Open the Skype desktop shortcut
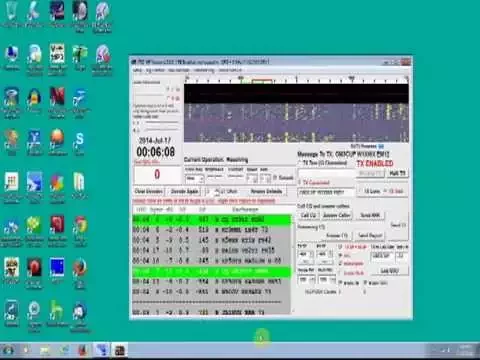This screenshot has height=360, width=480. coord(79,142)
